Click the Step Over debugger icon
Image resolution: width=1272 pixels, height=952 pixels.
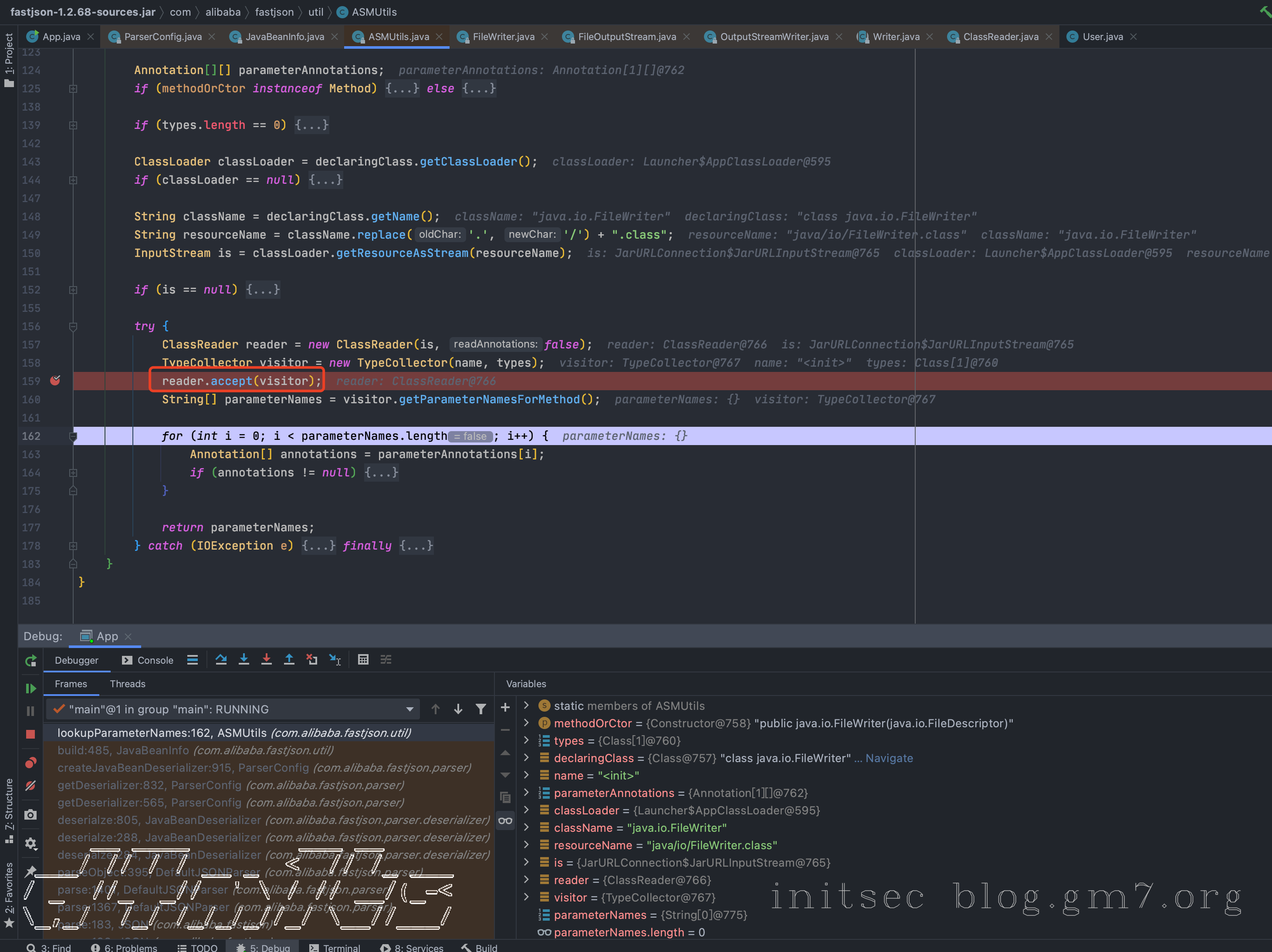(221, 659)
